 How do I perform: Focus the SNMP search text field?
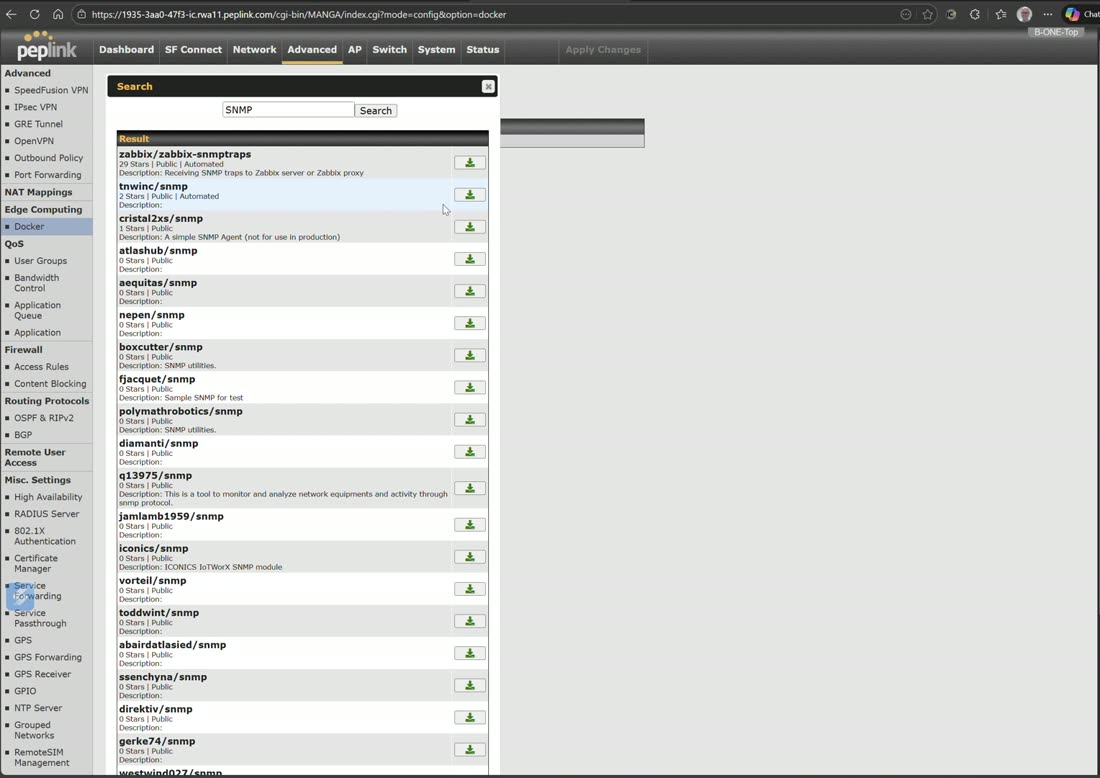tap(288, 110)
